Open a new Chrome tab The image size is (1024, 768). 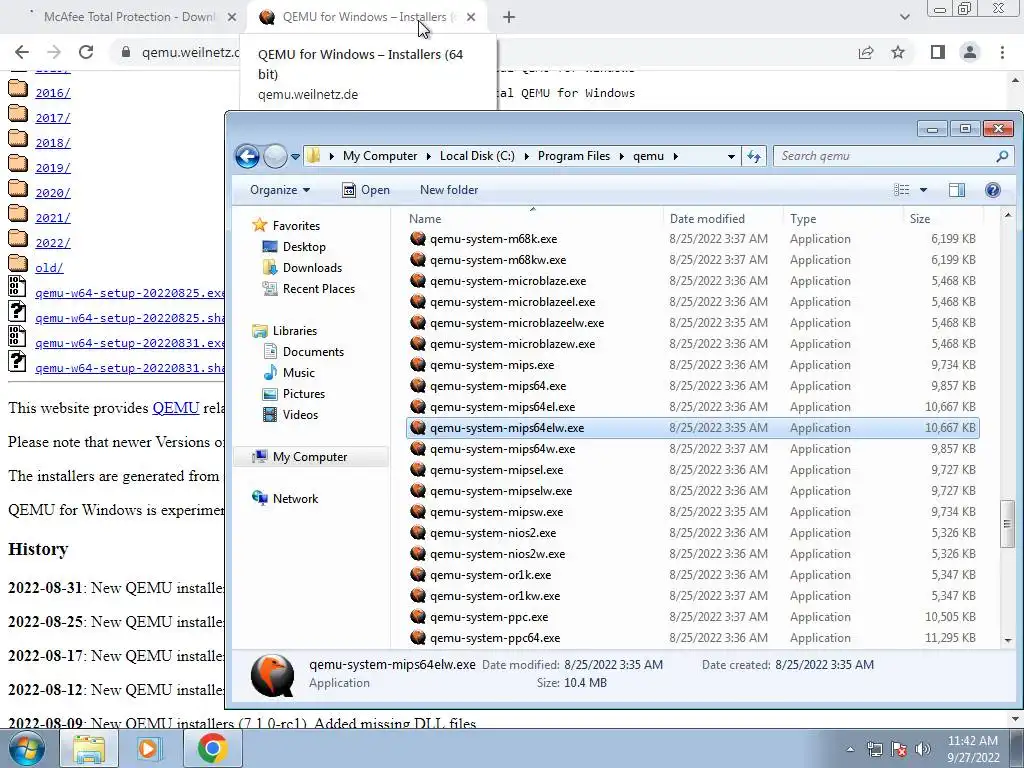click(509, 18)
